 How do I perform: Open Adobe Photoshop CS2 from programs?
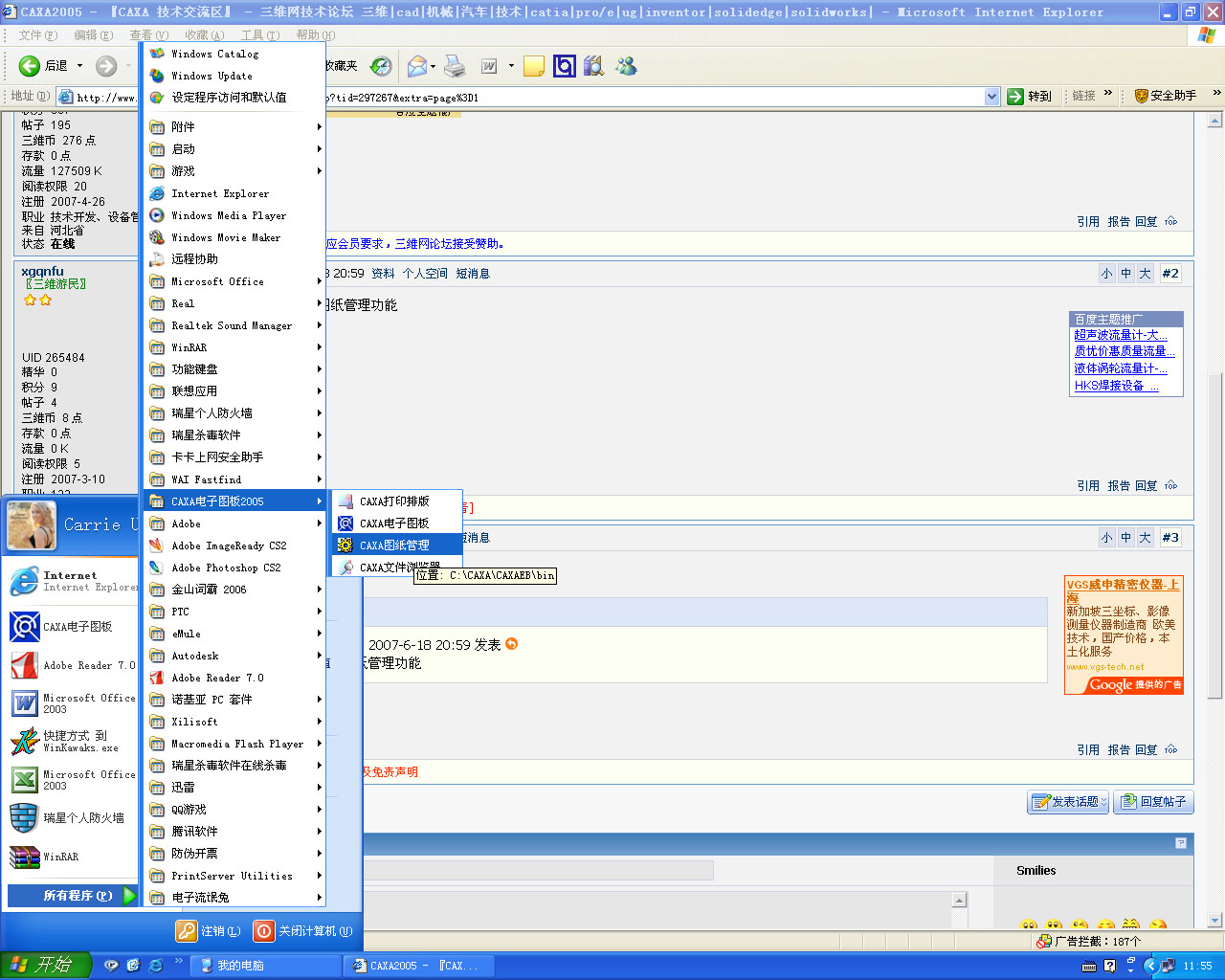click(x=234, y=568)
